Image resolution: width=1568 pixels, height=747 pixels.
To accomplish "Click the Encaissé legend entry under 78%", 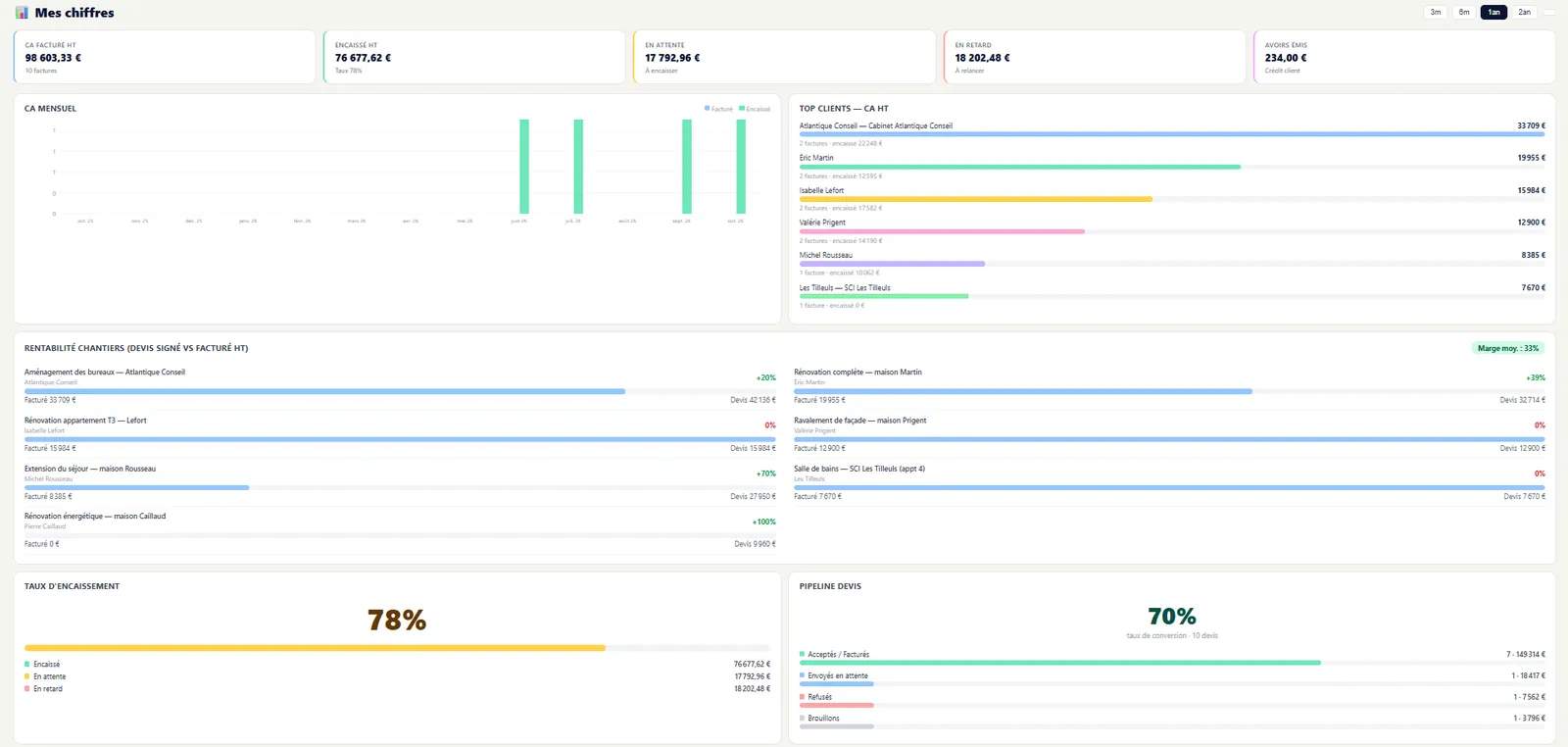I will click(42, 665).
